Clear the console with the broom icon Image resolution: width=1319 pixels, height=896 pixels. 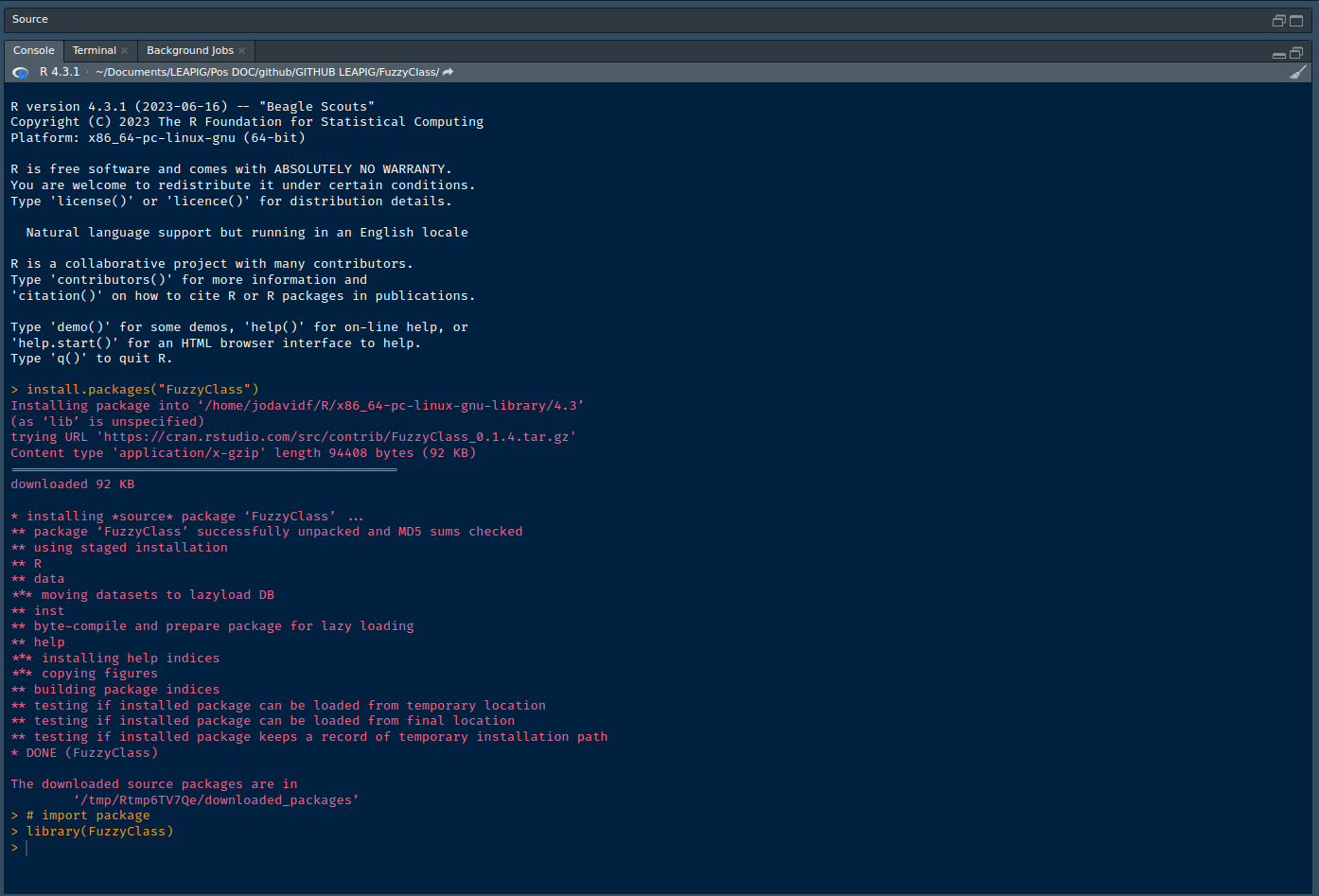[x=1297, y=73]
